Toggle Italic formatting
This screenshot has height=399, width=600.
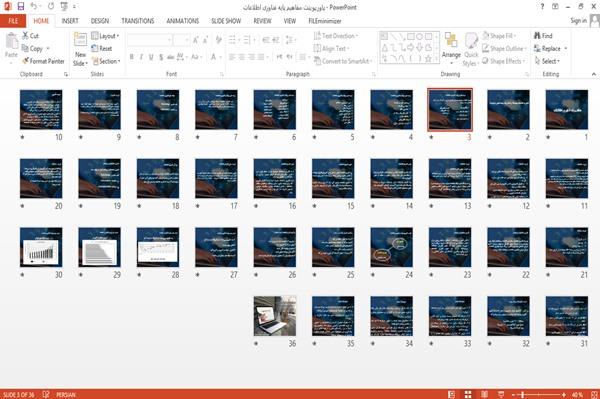pos(141,57)
